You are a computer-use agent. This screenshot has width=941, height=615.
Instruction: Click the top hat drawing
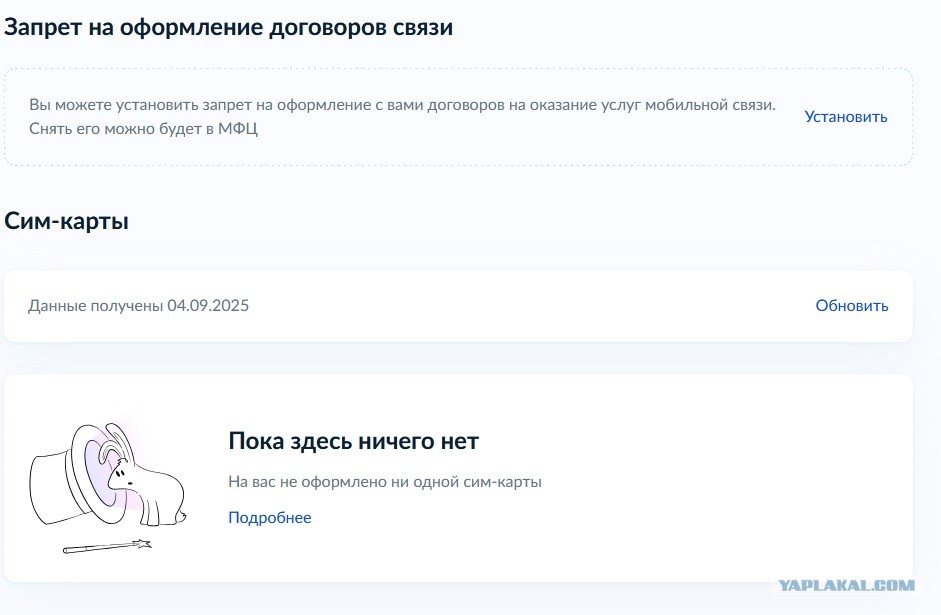(x=76, y=474)
